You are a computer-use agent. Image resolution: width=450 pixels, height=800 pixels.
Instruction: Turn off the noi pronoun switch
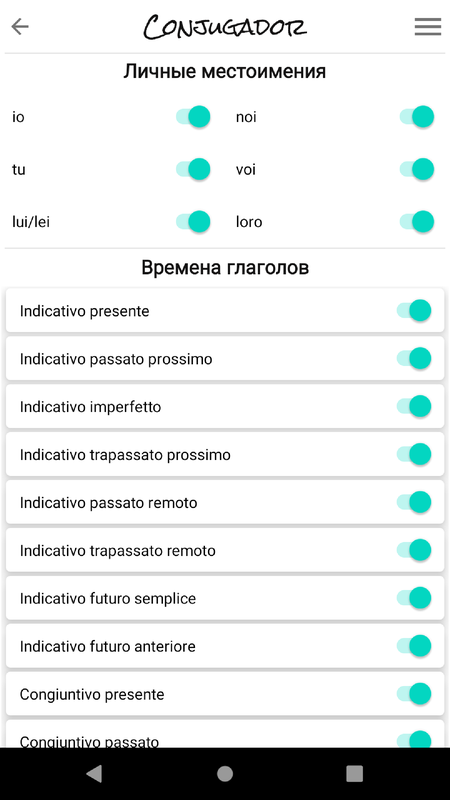(417, 117)
